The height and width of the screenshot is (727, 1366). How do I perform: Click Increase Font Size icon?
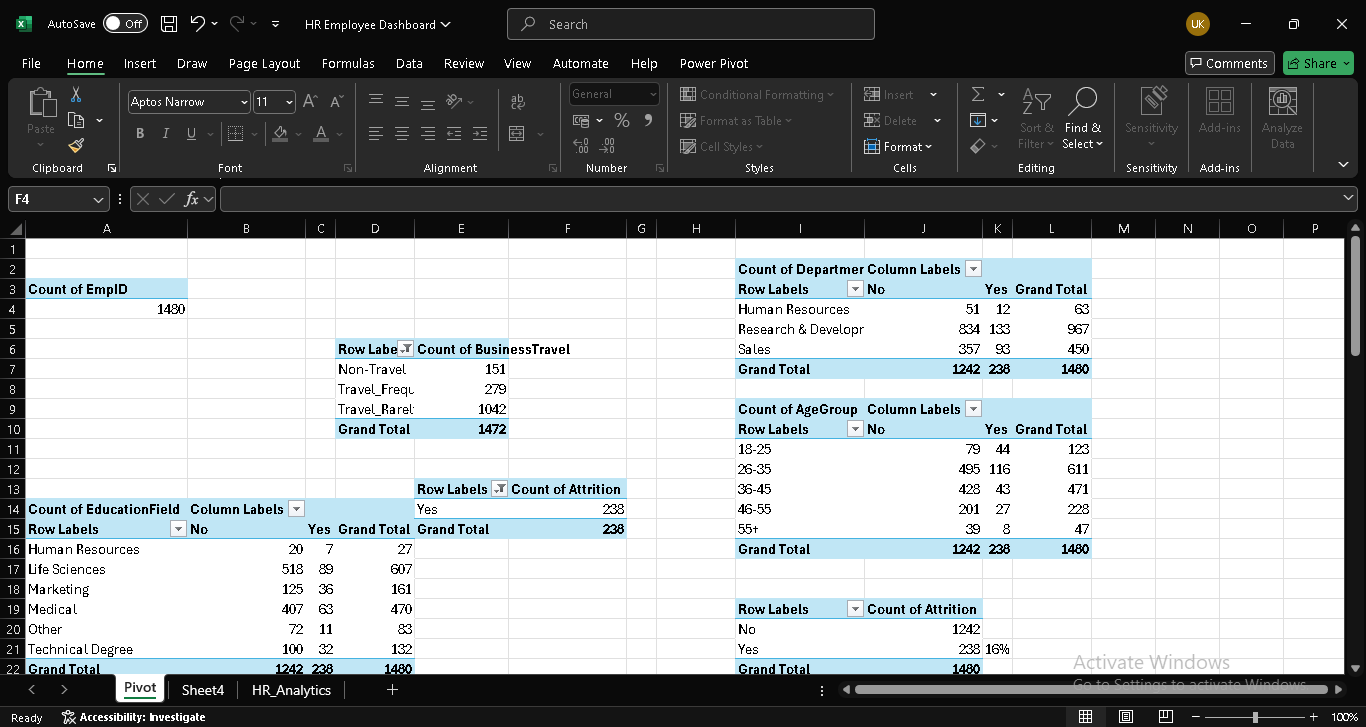310,102
